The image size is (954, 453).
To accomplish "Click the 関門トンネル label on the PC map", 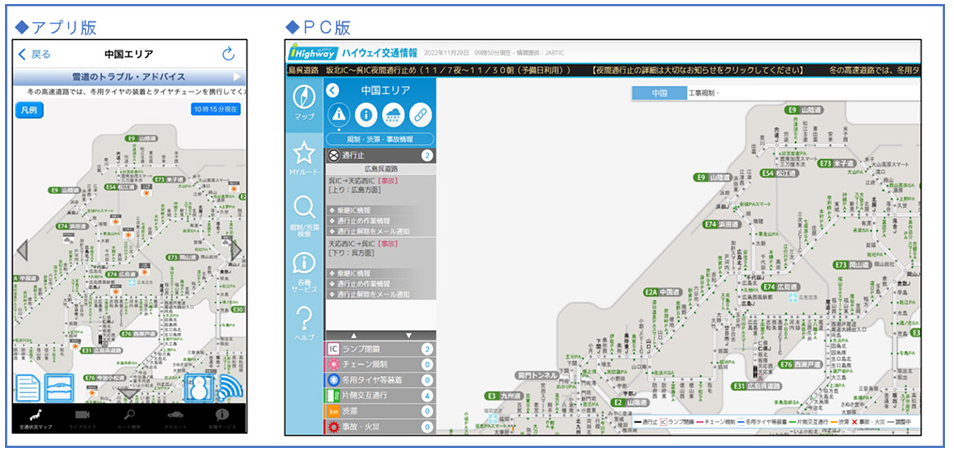I will pos(535,375).
